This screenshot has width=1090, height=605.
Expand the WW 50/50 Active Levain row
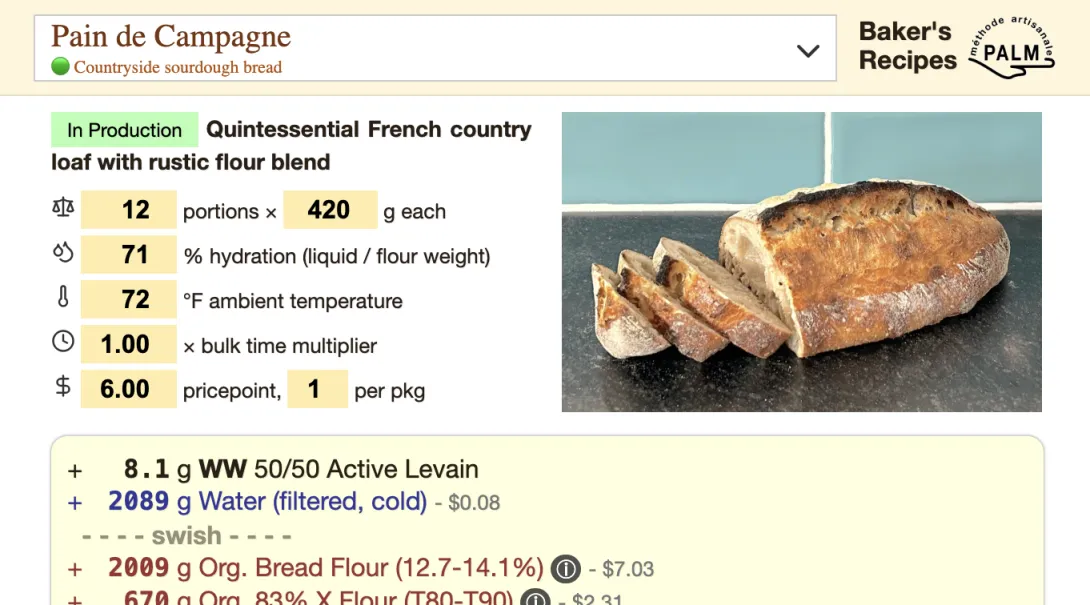(x=75, y=468)
